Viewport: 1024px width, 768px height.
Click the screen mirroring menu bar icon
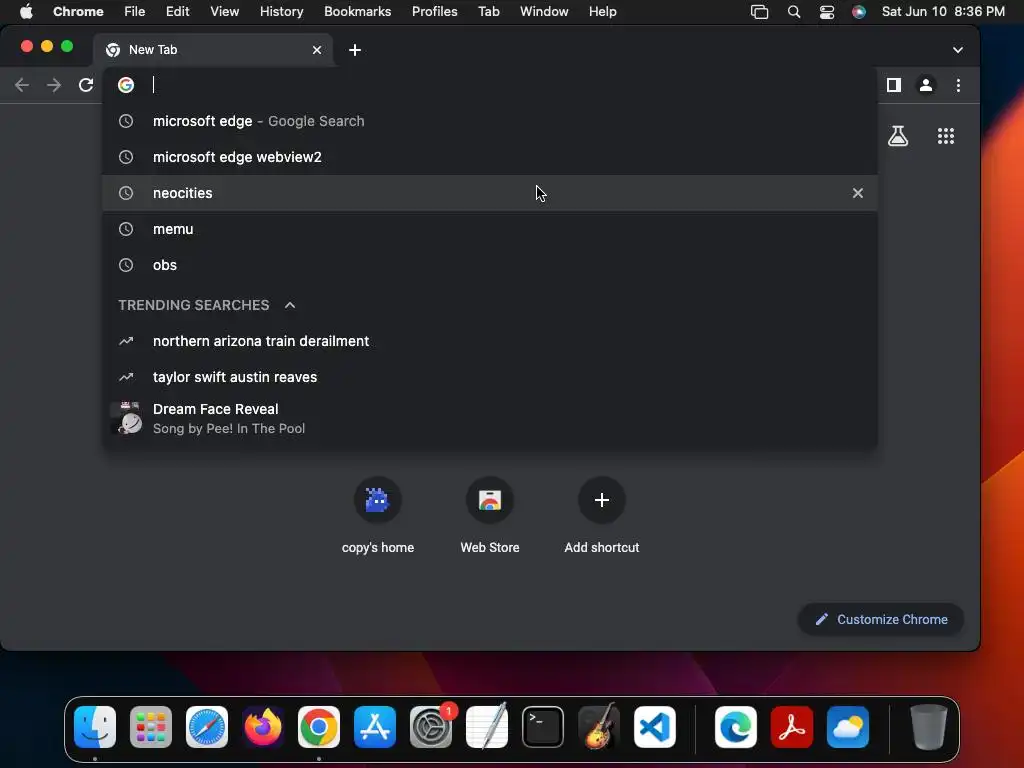pos(760,11)
